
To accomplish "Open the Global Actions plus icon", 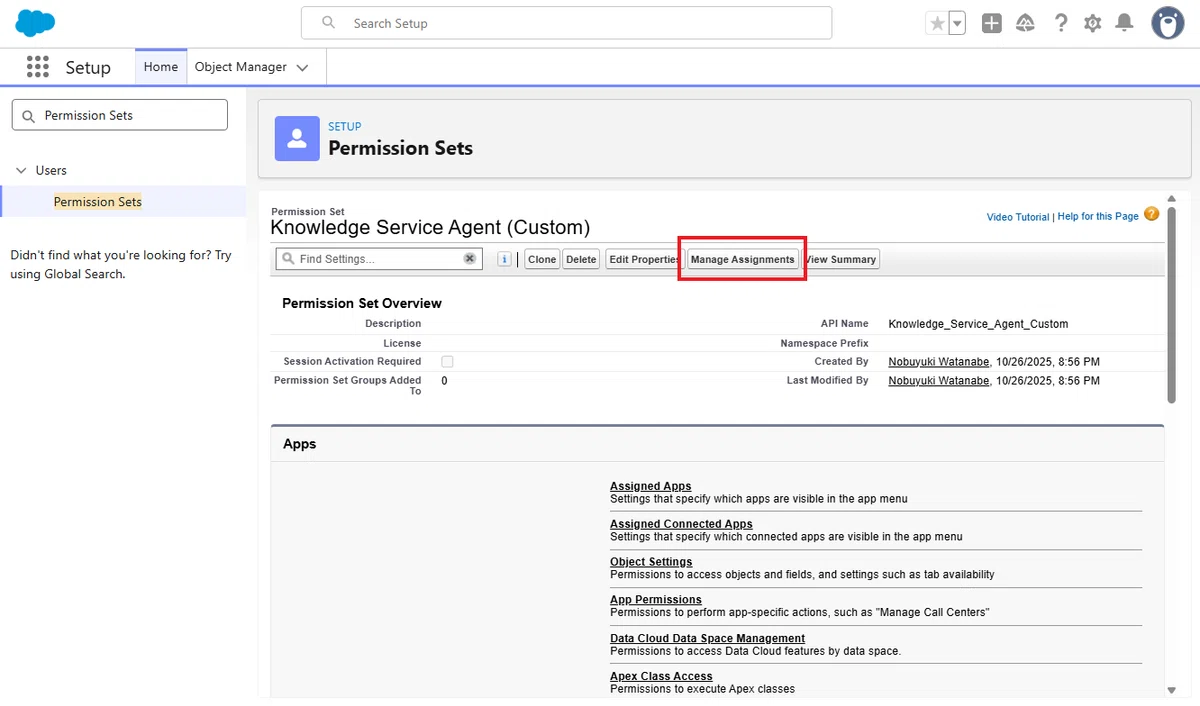I will pyautogui.click(x=992, y=23).
